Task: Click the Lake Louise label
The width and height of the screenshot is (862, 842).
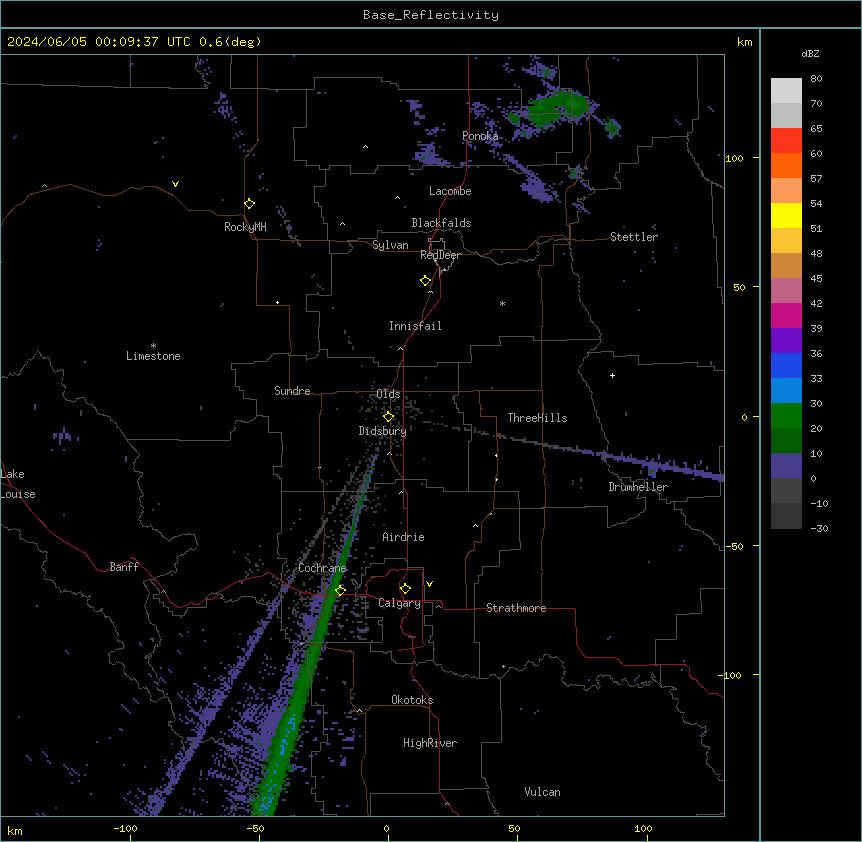Action: coord(18,484)
